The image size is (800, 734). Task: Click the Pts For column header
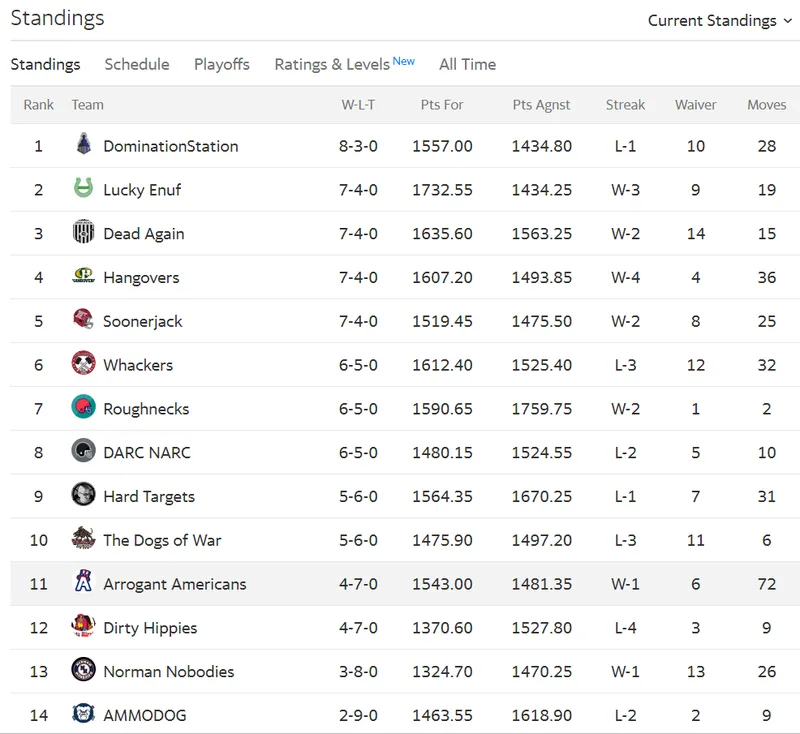click(x=442, y=105)
